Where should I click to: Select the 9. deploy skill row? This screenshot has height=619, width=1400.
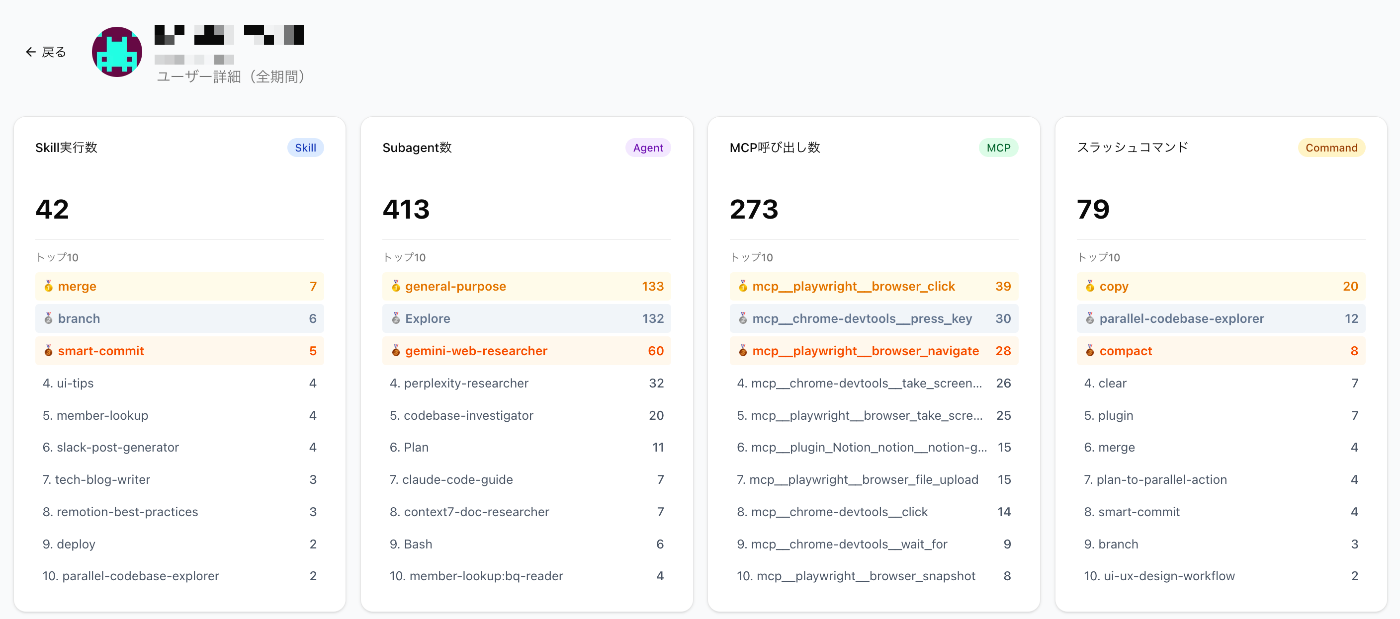click(179, 544)
